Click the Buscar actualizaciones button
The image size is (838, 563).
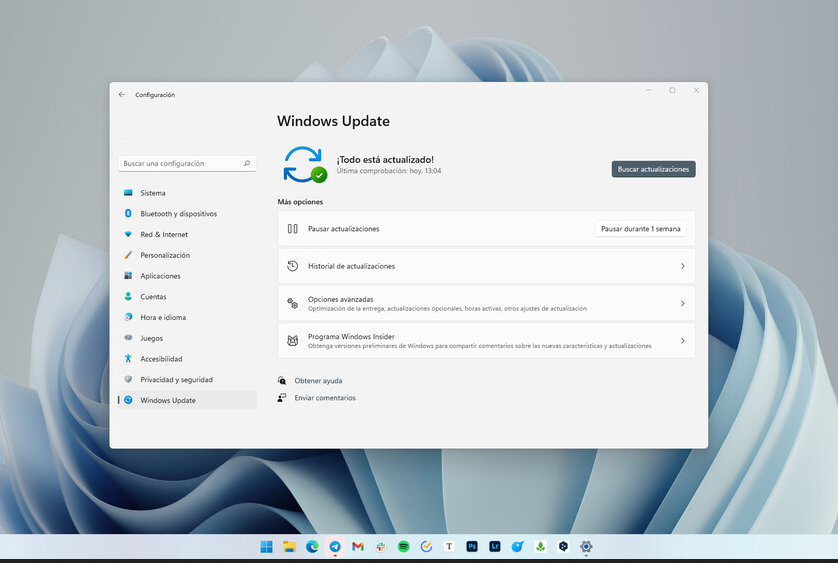(x=654, y=169)
